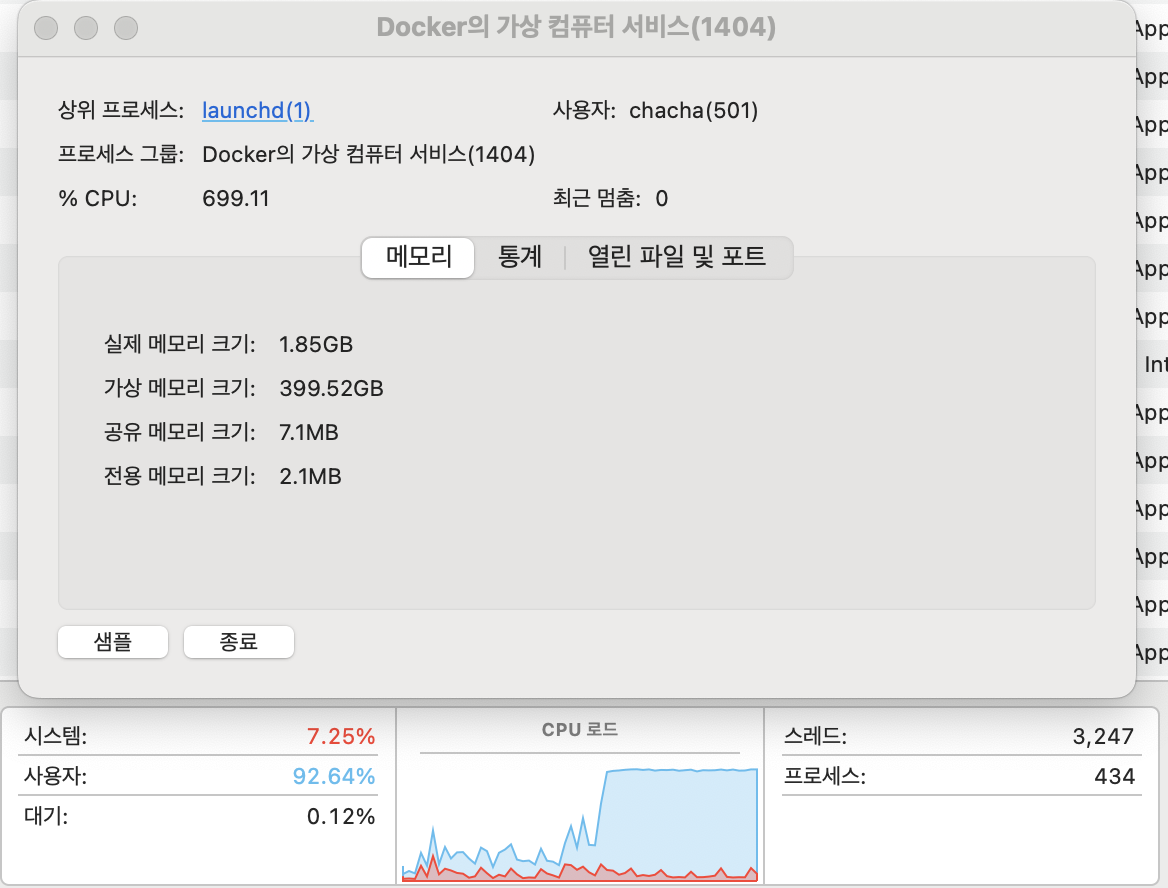Click the 전용 메모리 크기 value 2.1MB

click(x=310, y=476)
